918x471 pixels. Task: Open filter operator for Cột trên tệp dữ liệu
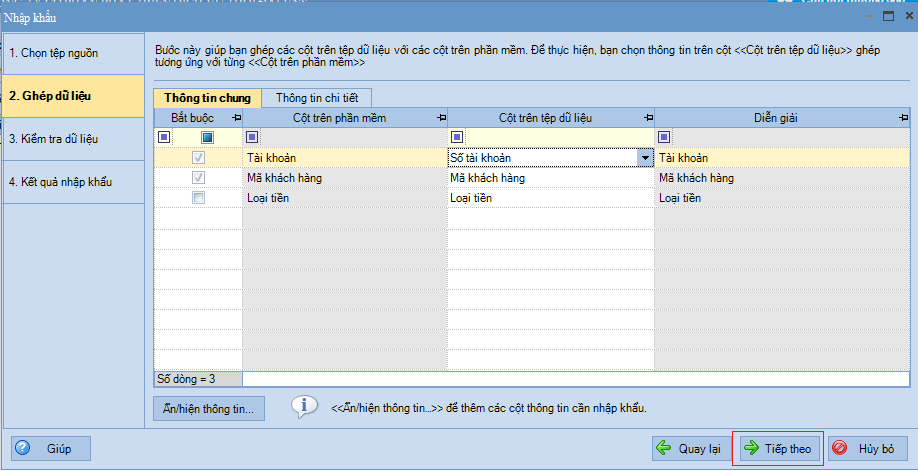(x=457, y=137)
